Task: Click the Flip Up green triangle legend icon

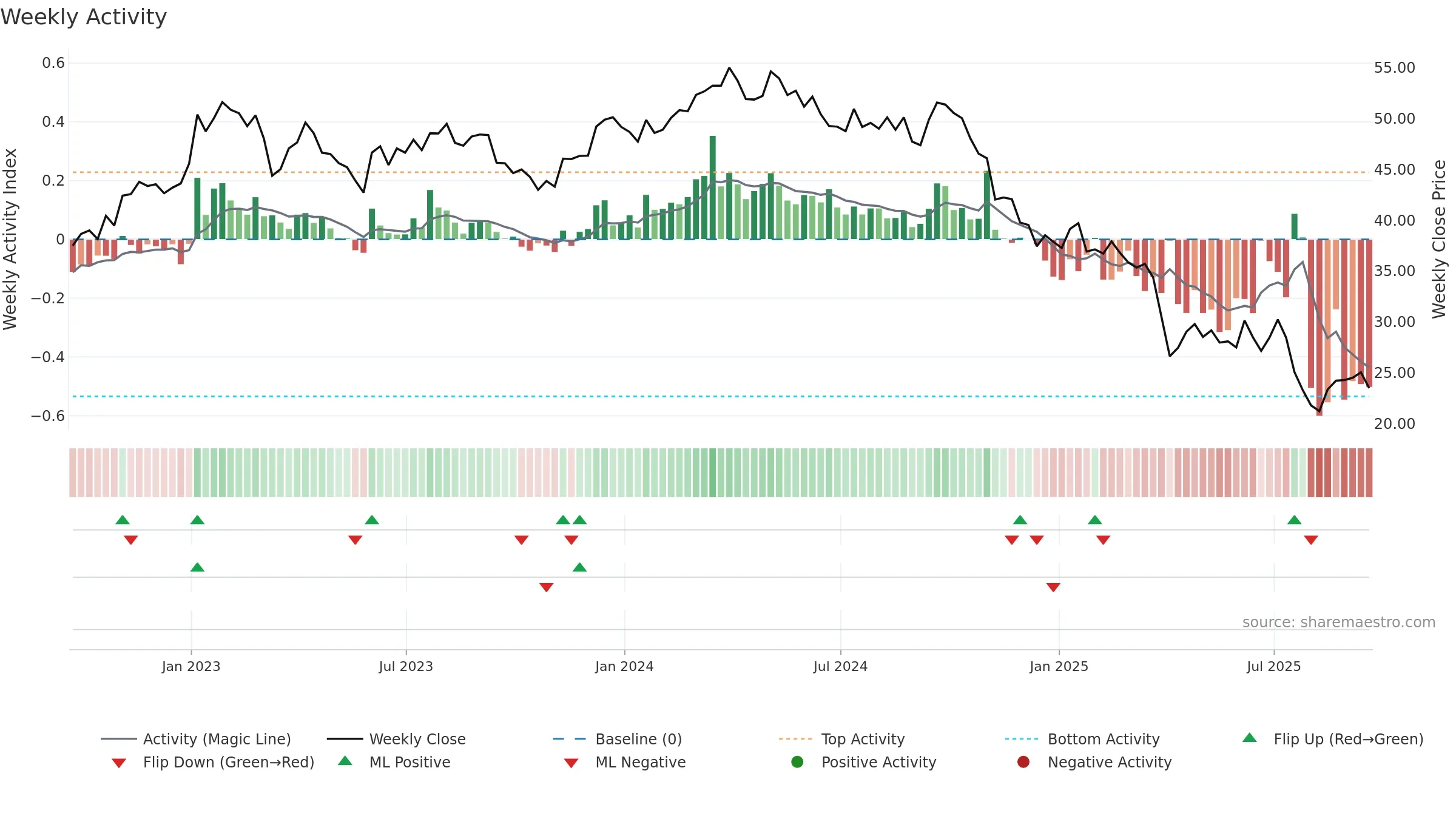Action: [x=1250, y=738]
